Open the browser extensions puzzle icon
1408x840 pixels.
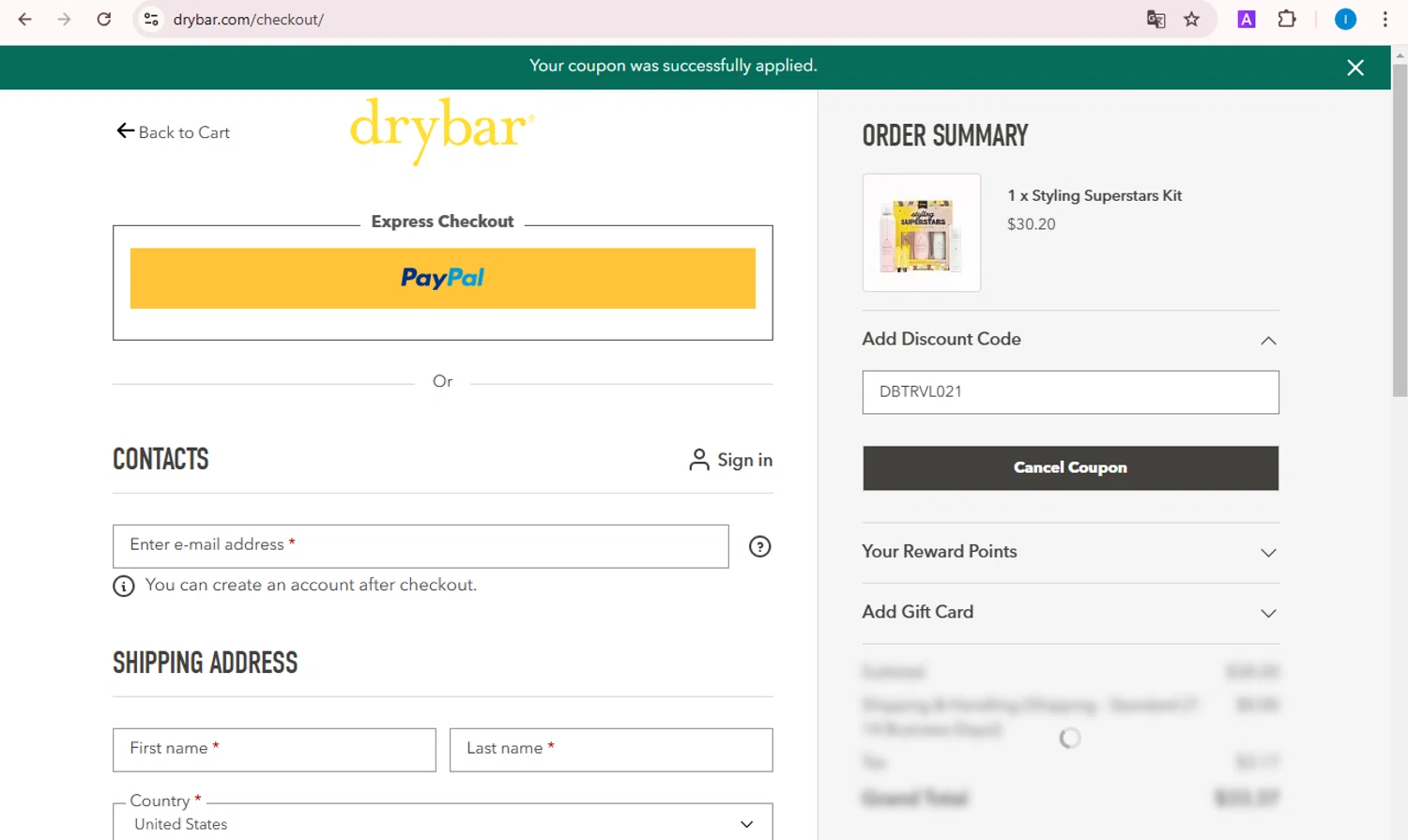click(x=1287, y=19)
